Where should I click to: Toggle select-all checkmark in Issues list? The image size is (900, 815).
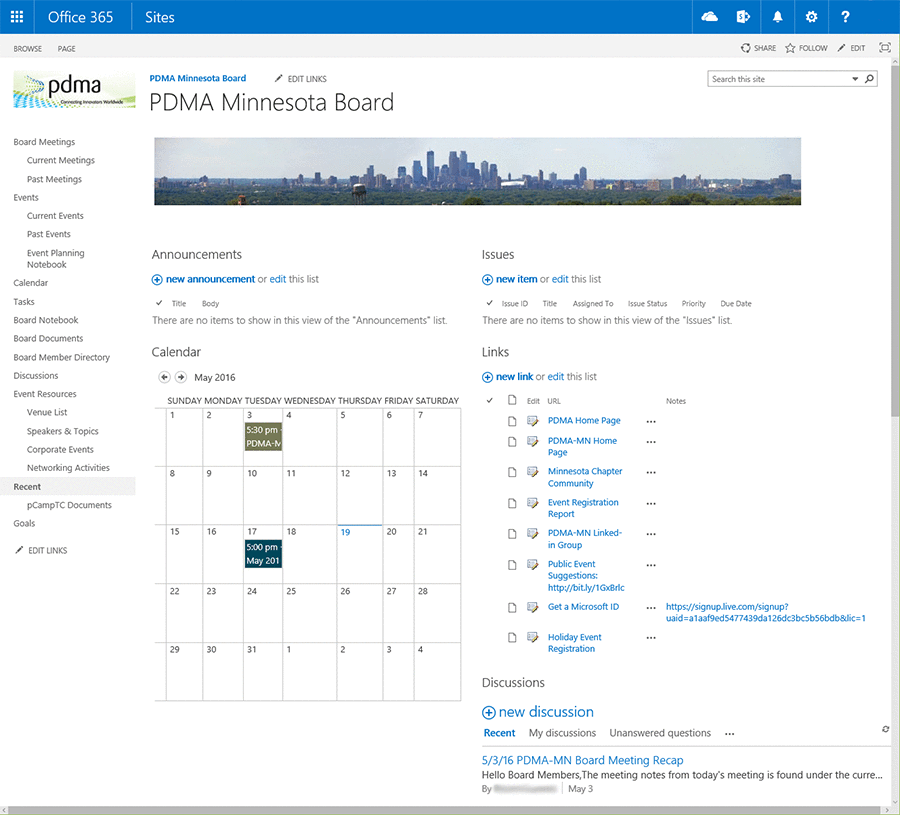pyautogui.click(x=489, y=303)
